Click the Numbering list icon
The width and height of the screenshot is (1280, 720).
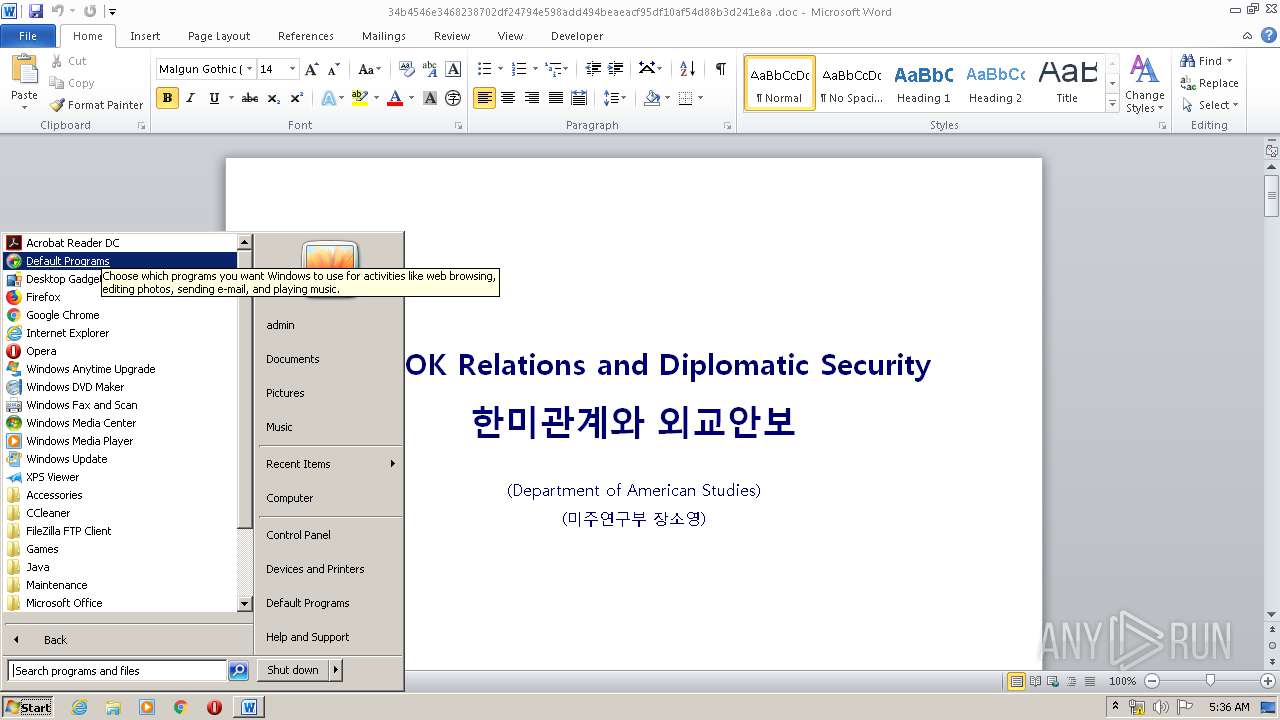[518, 69]
